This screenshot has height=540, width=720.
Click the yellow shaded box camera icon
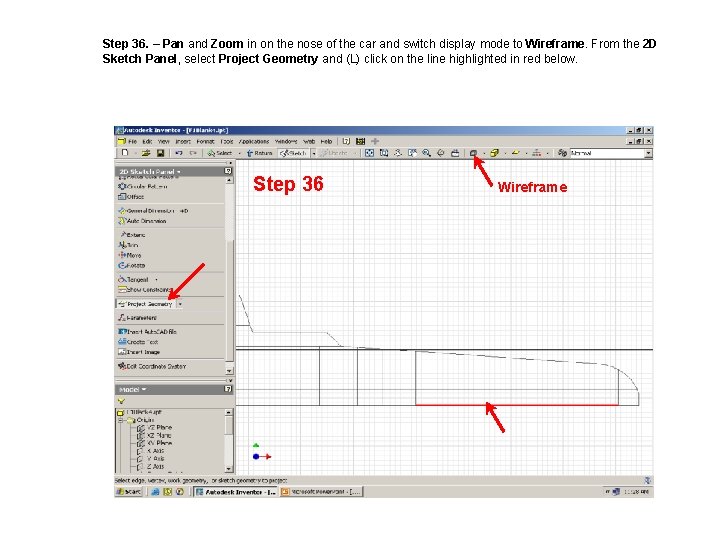tap(494, 153)
